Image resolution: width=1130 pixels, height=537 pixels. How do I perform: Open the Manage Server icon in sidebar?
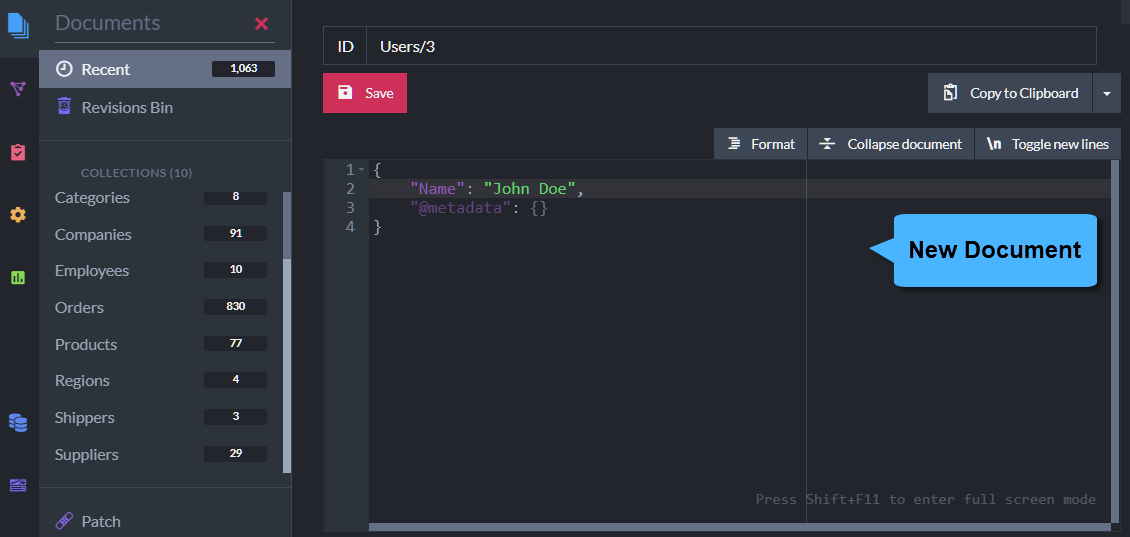click(18, 485)
